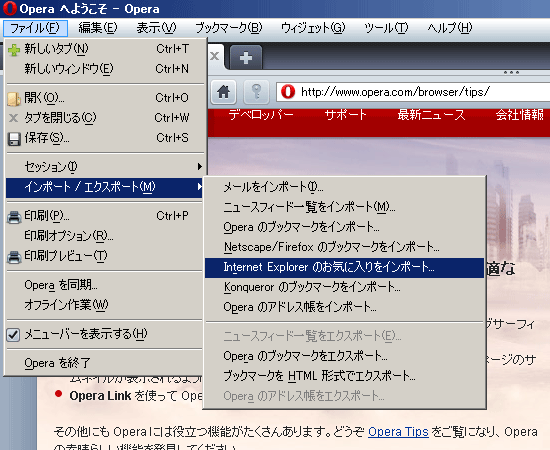Viewport: 550px width, 450px height.
Task: Click the green plus 新しいタブ icon
Action: [x=14, y=50]
